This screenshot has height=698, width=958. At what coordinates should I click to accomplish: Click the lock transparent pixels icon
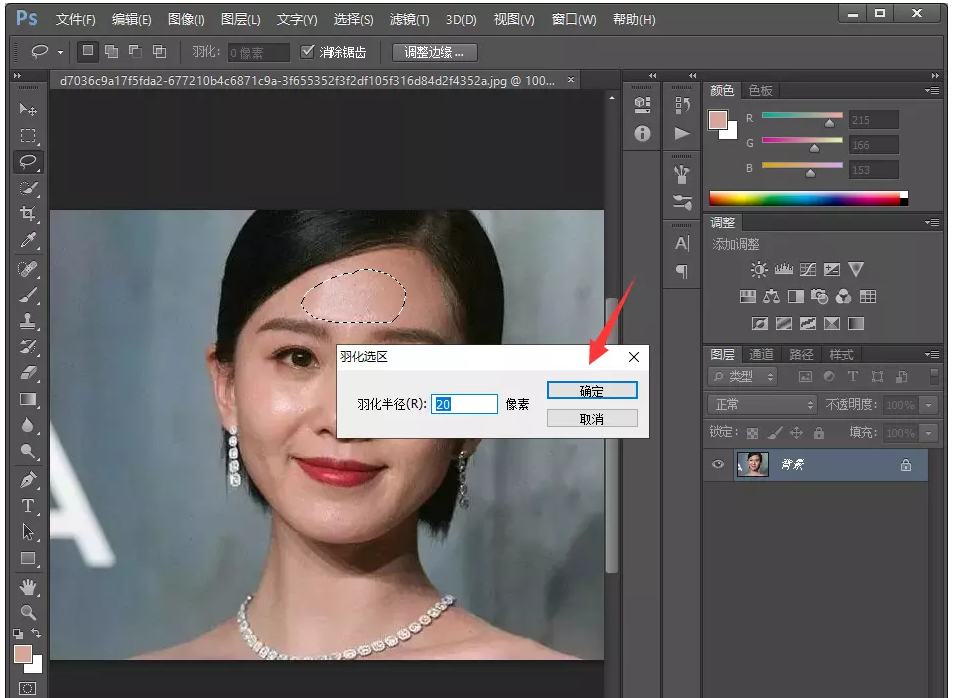pos(753,433)
